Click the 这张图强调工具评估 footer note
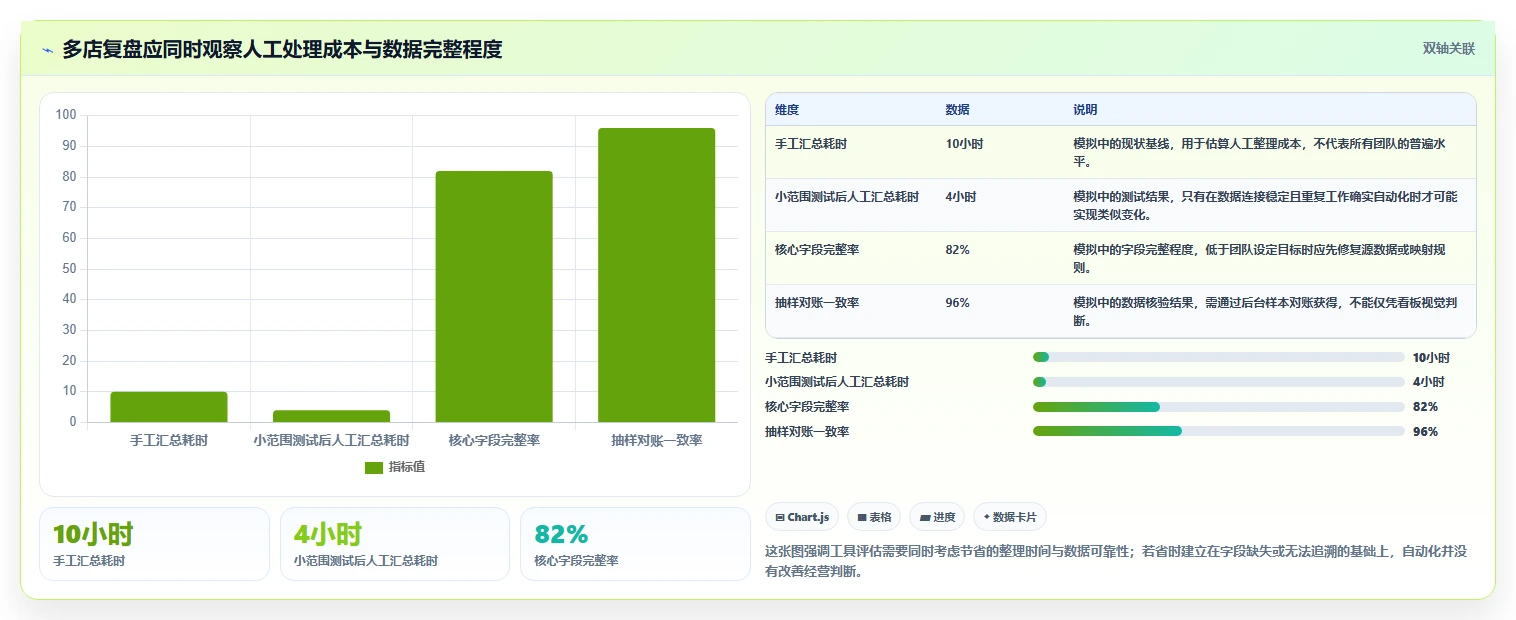 [1115, 561]
